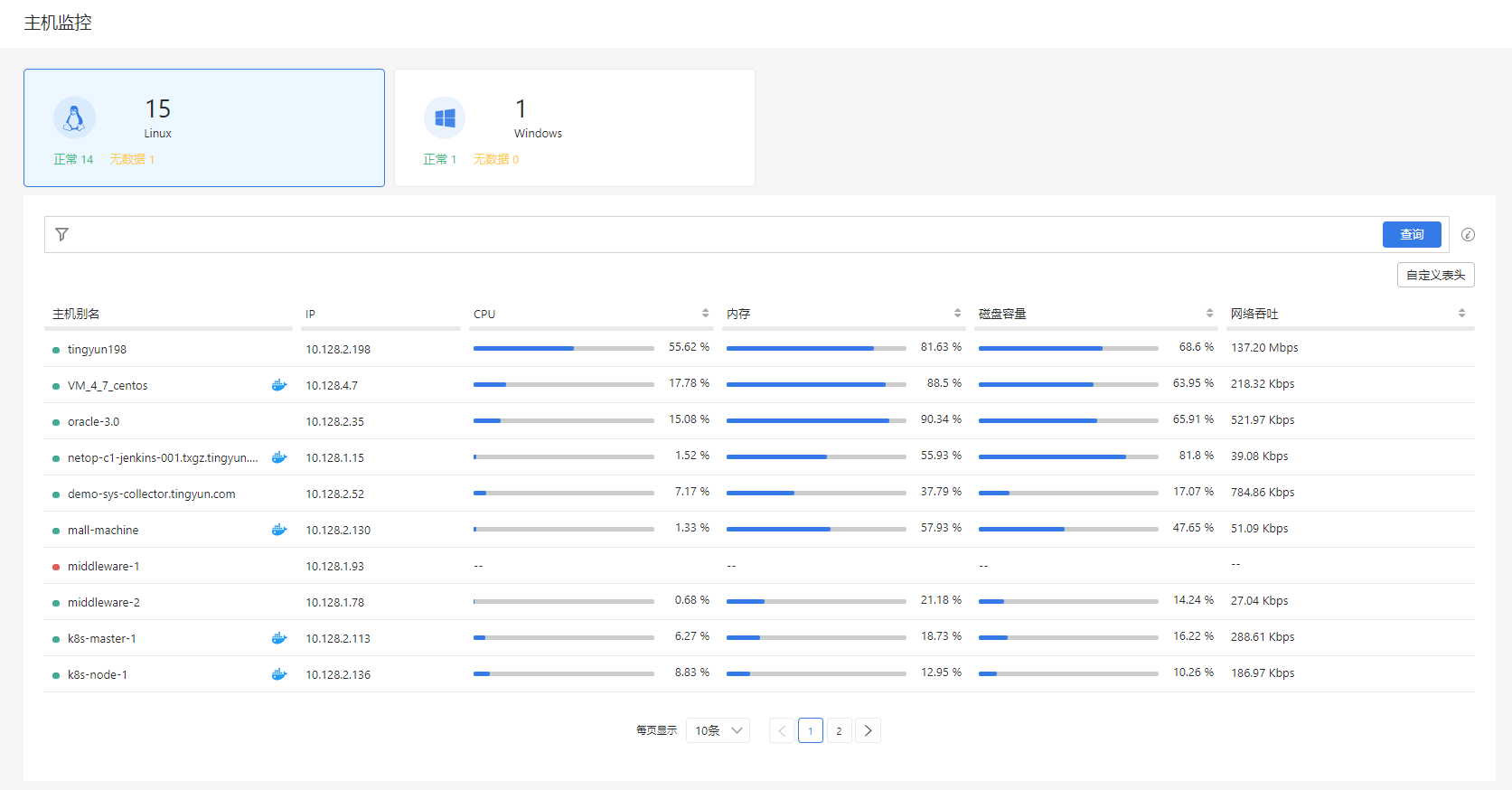This screenshot has width=1512, height=790.
Task: Click 137.20 Mbps throughput value
Action: pyautogui.click(x=1264, y=348)
